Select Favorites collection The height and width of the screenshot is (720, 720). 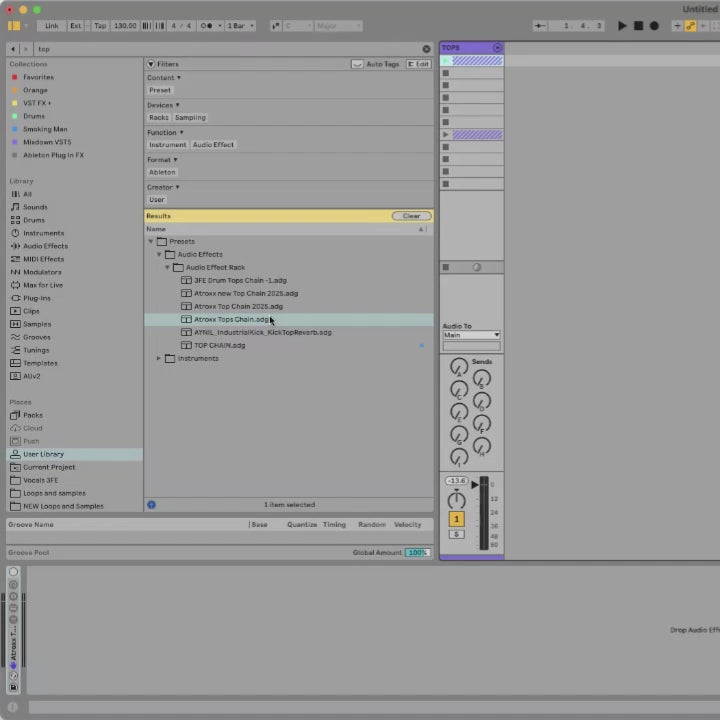38,77
